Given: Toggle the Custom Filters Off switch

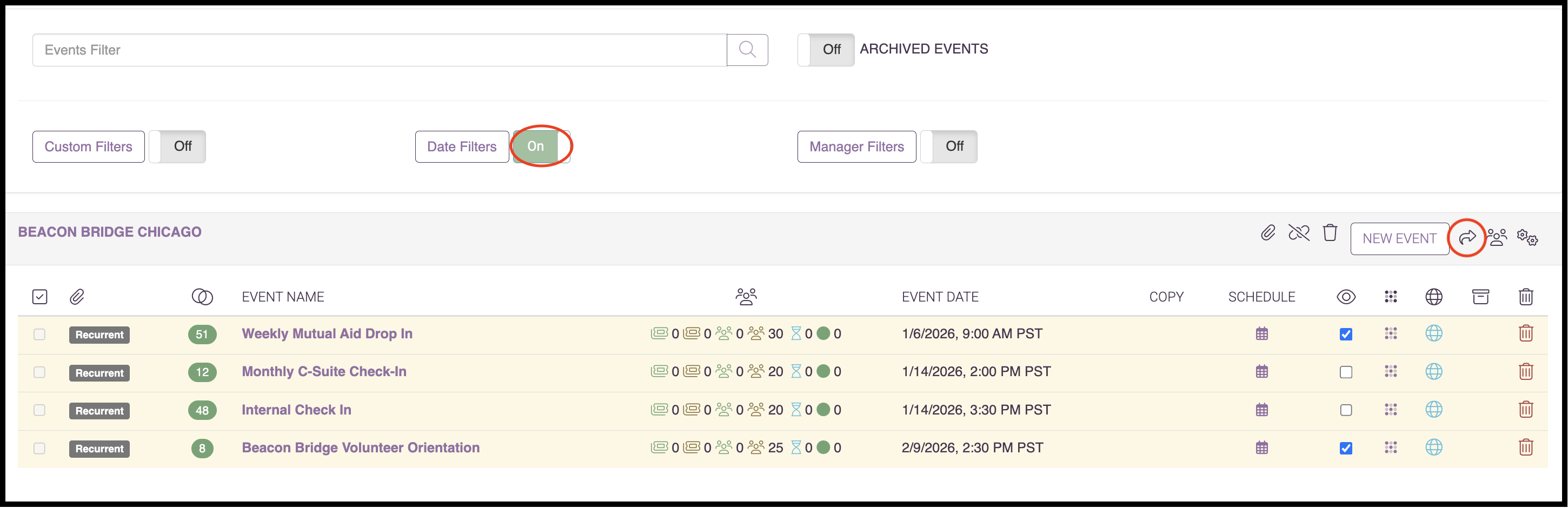Looking at the screenshot, I should click(x=177, y=146).
